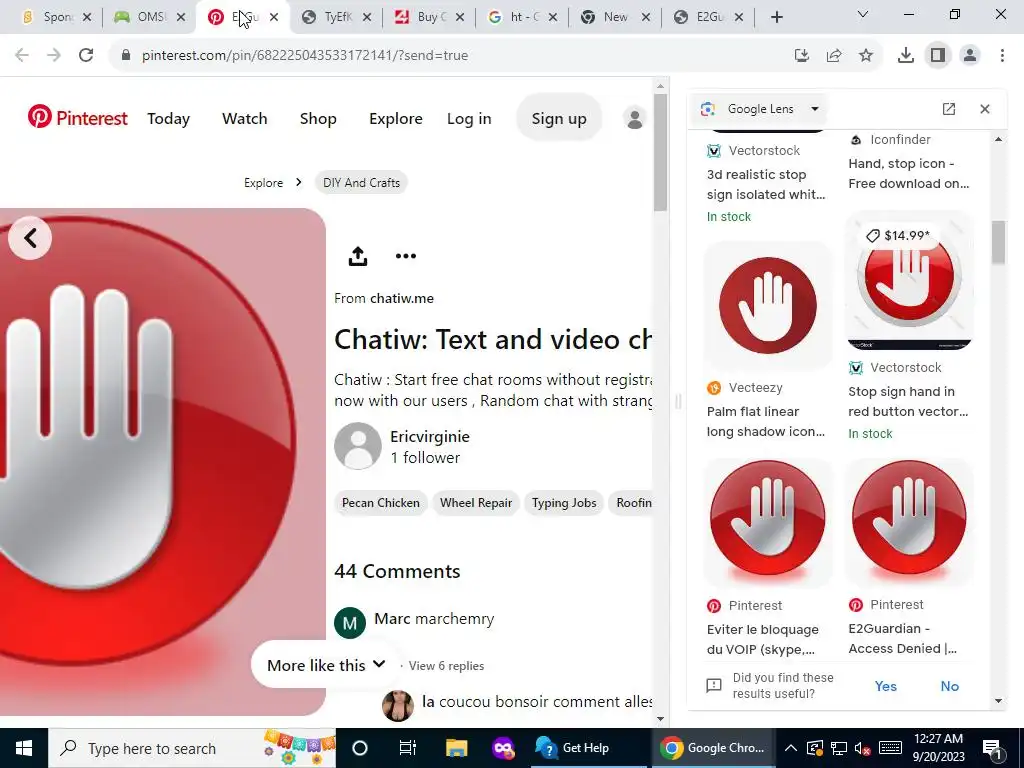
Task: Click the Type here to search box
Action: [193, 748]
